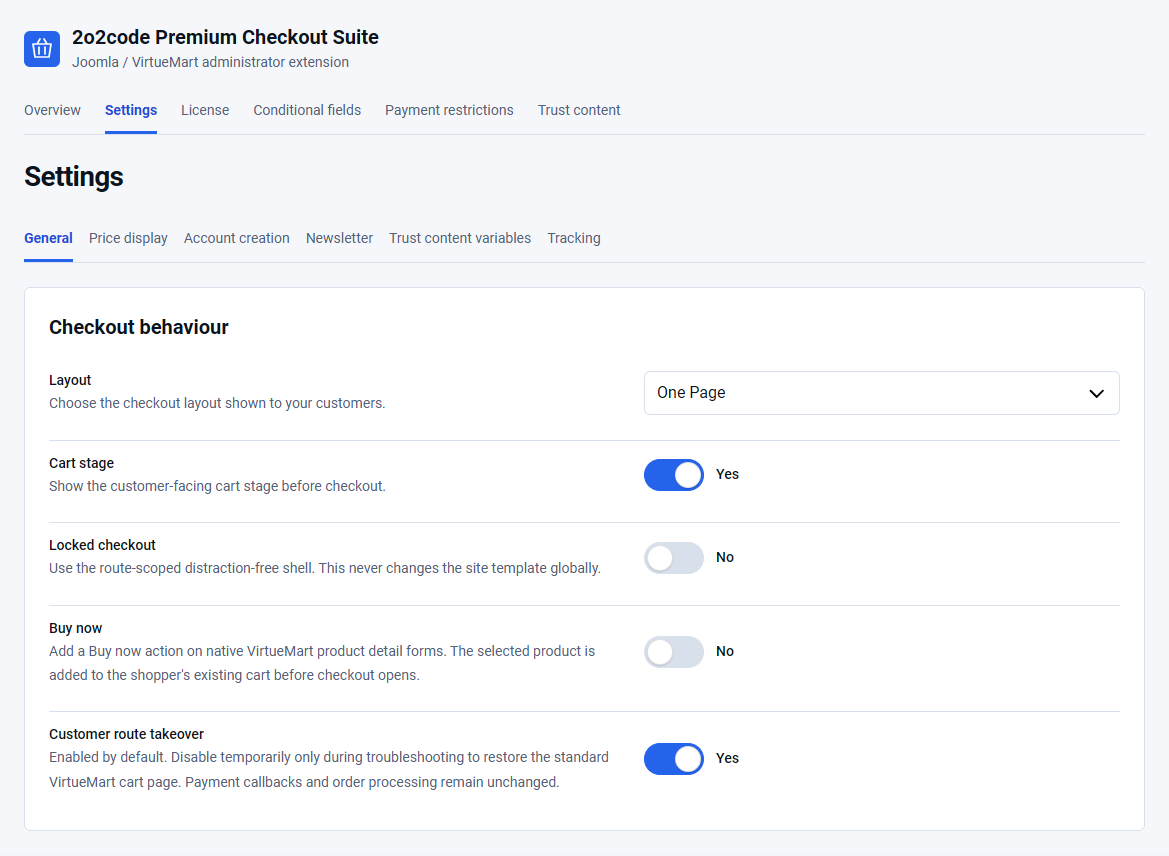Viewport: 1169px width, 856px height.
Task: Click the 'Add a Buy now action' description
Action: pyautogui.click(x=322, y=663)
